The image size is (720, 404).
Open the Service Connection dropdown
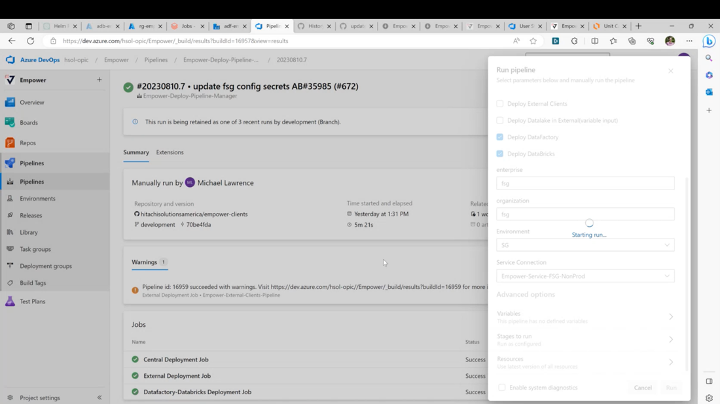click(585, 276)
